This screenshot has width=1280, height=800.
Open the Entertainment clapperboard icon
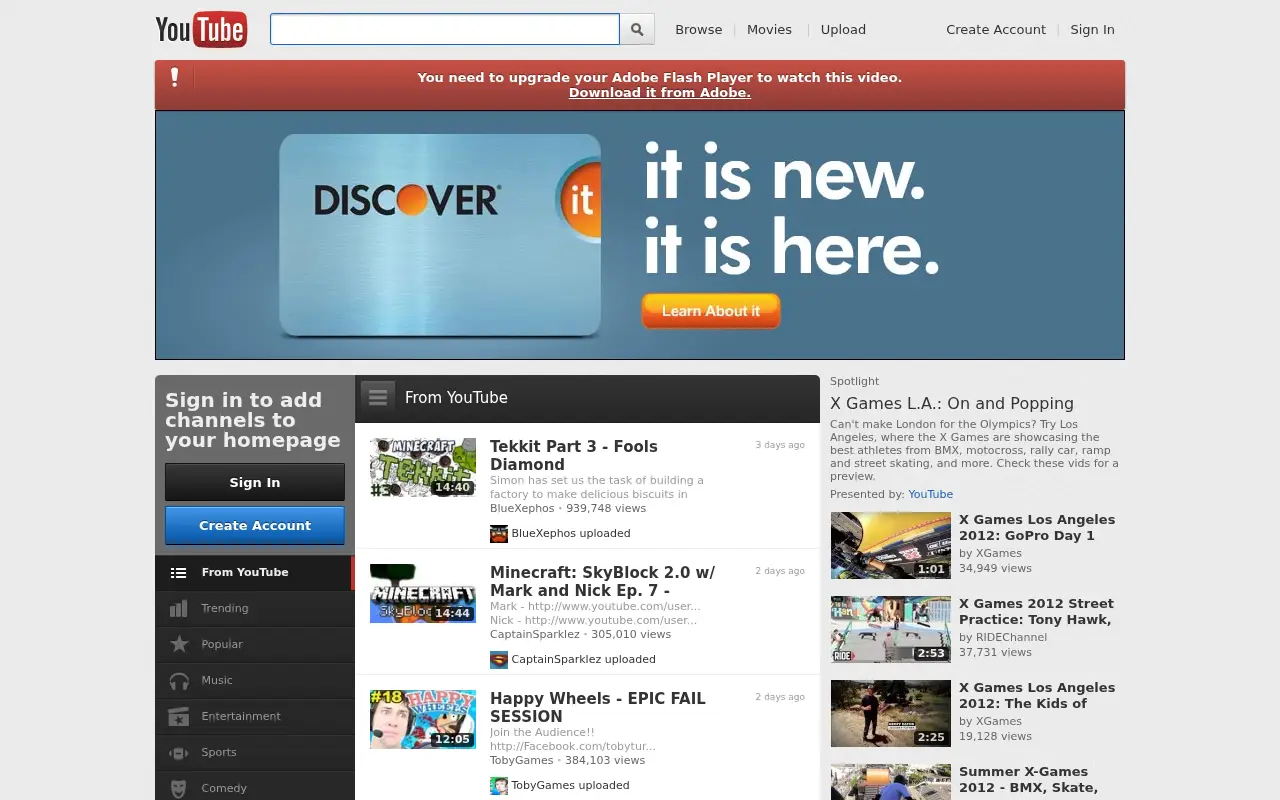click(179, 716)
